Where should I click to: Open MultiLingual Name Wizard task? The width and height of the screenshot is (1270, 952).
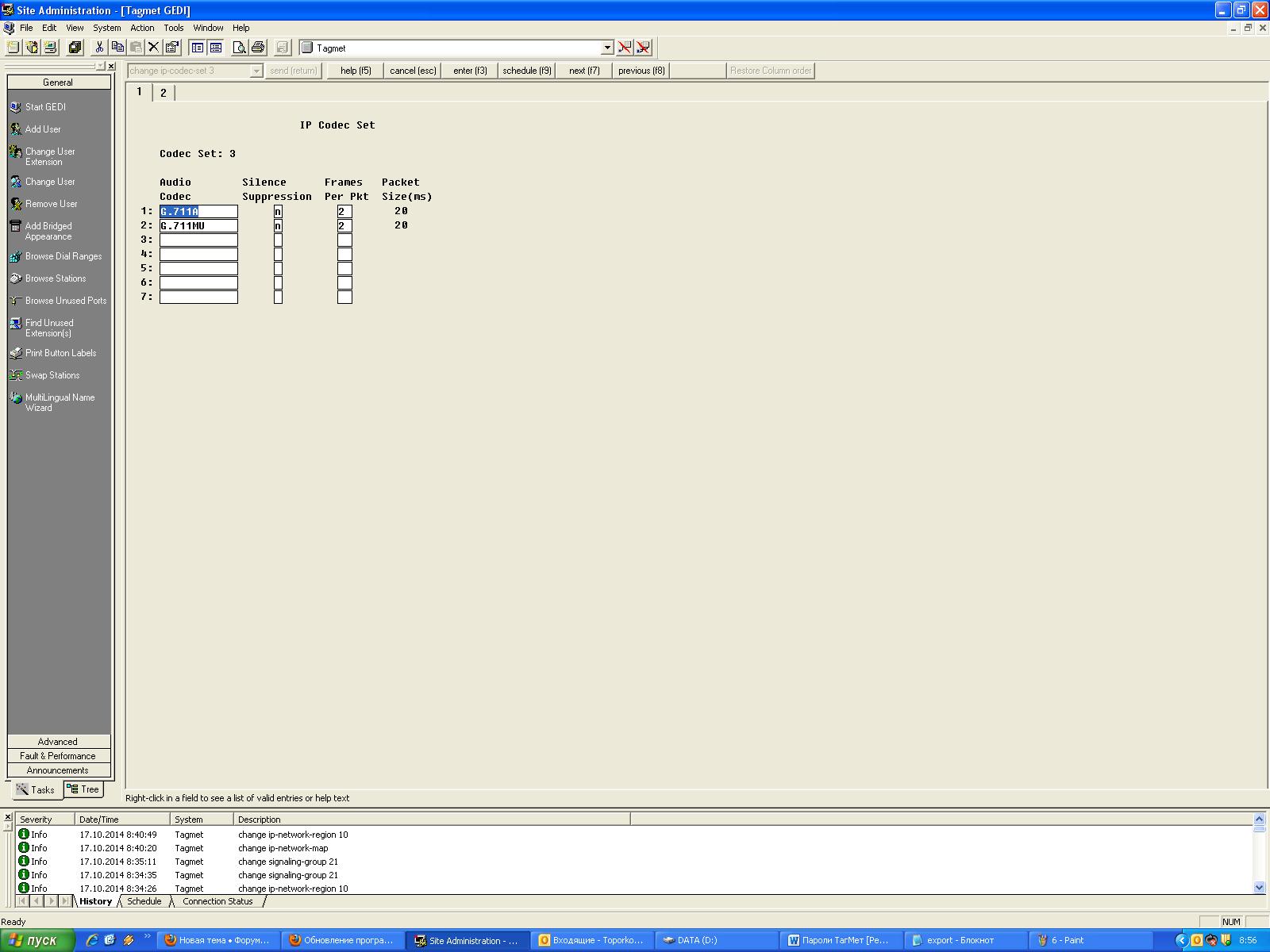[60, 402]
